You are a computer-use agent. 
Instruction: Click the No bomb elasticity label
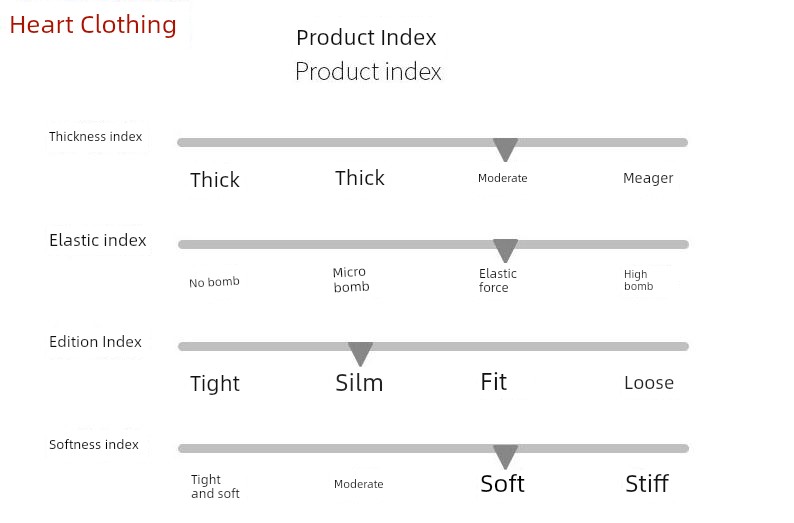tap(214, 282)
